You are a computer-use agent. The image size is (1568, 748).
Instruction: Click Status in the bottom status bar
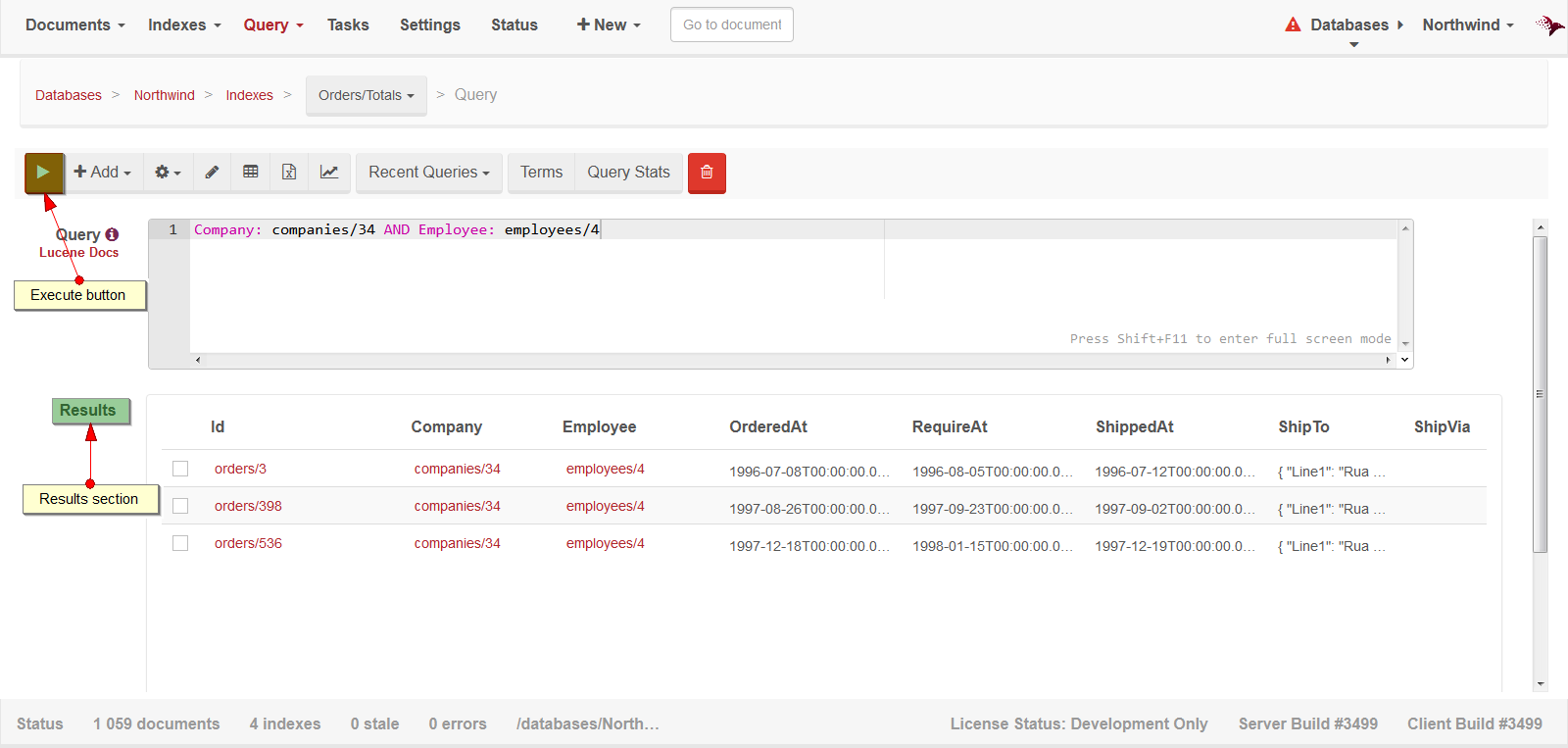40,723
